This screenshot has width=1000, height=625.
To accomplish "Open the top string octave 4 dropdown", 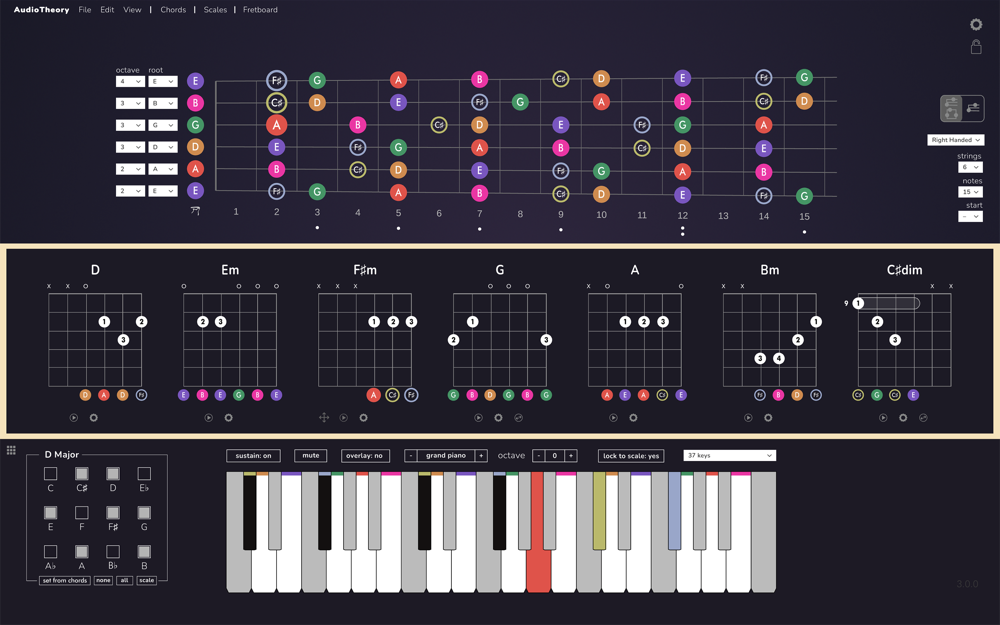I will pos(130,82).
